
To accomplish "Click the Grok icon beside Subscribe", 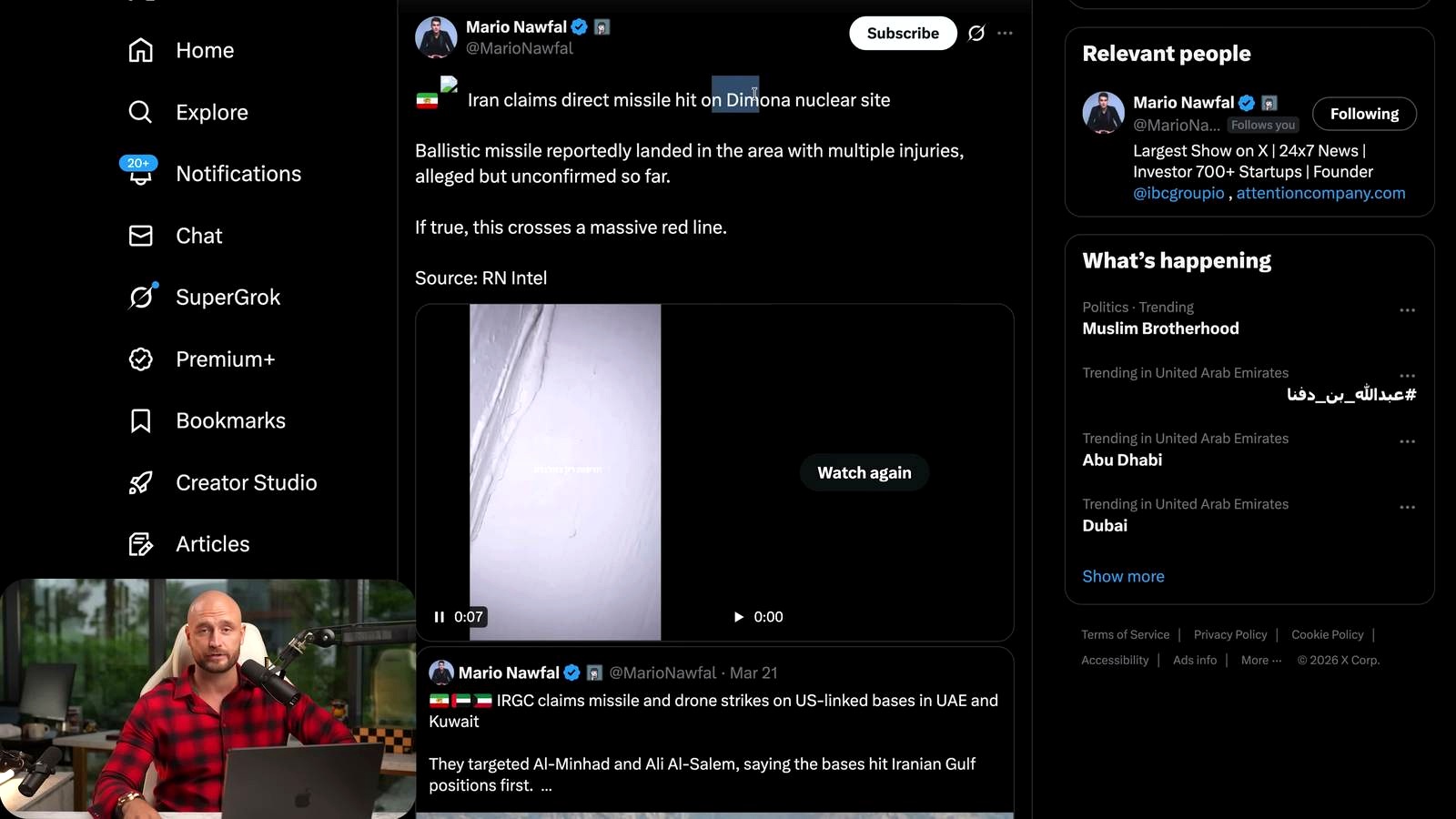I will [x=976, y=33].
